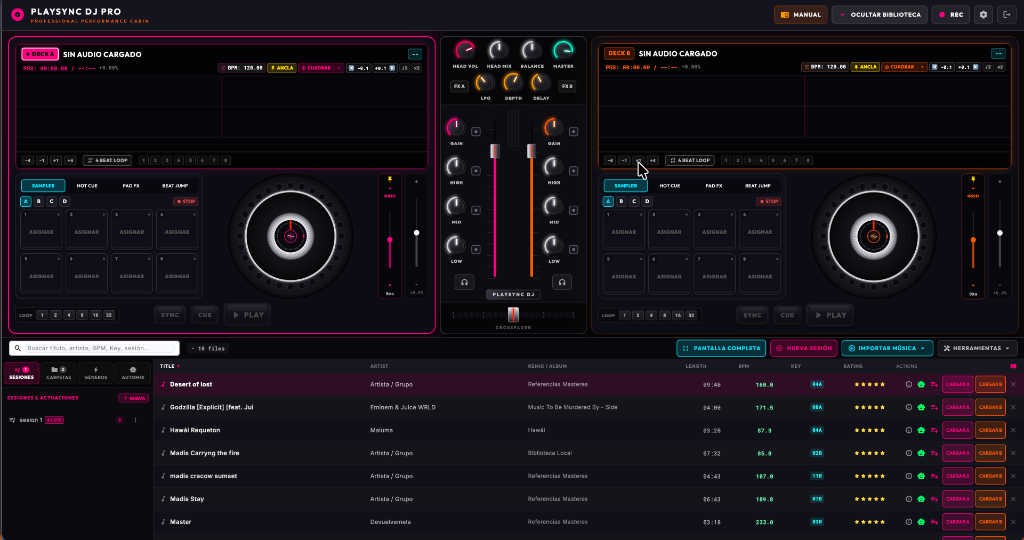Click the three-dot menu for sesion 1
This screenshot has width=1024, height=540.
tap(136, 420)
